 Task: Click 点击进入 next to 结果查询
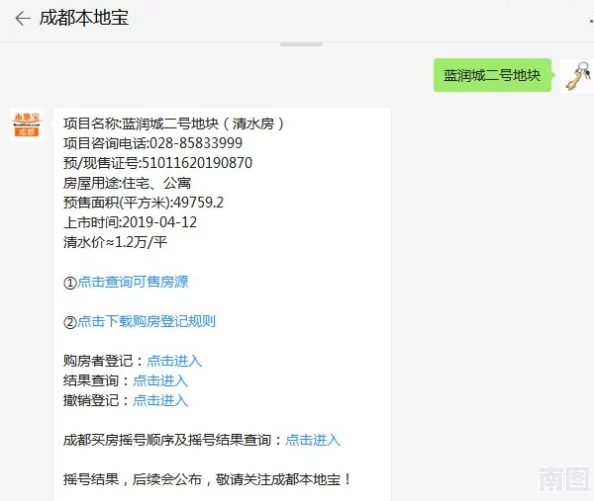[x=160, y=381]
